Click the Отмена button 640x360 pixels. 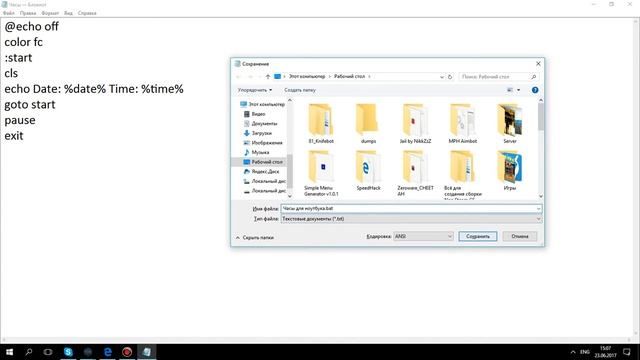(520, 236)
